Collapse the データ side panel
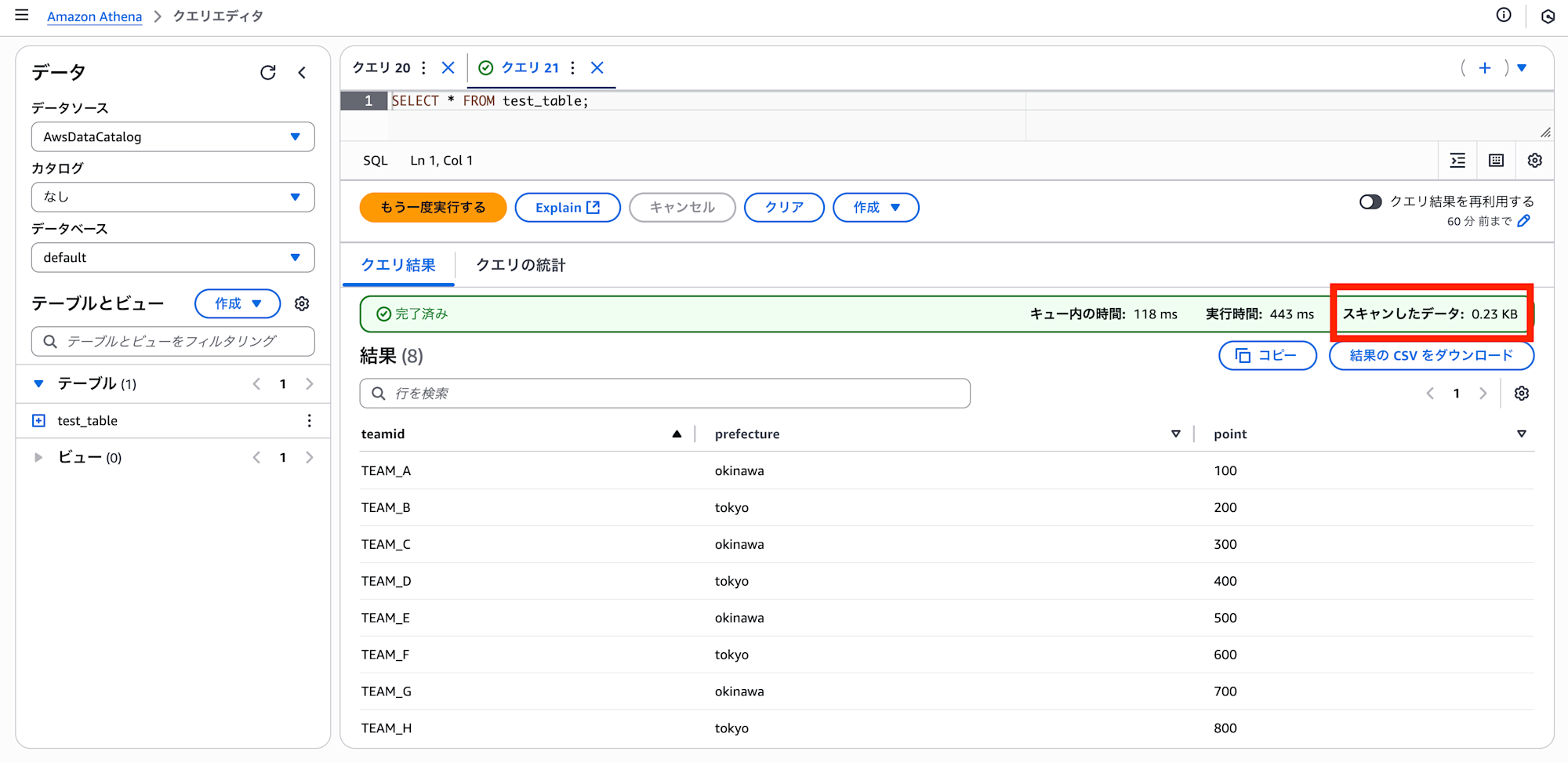This screenshot has height=762, width=1568. click(x=302, y=73)
